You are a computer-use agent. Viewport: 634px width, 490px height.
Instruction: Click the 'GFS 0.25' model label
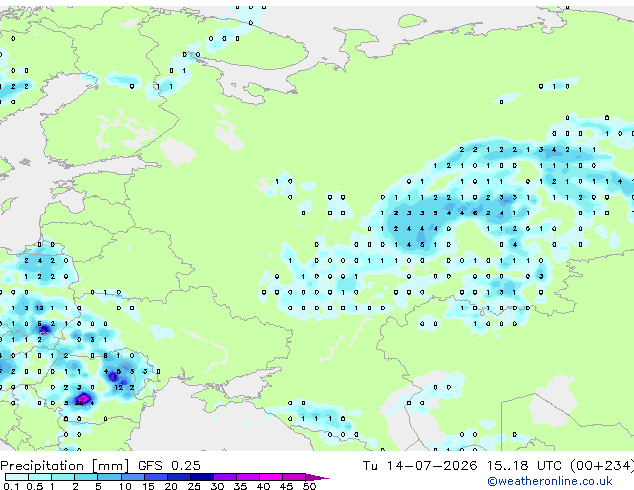click(x=169, y=466)
